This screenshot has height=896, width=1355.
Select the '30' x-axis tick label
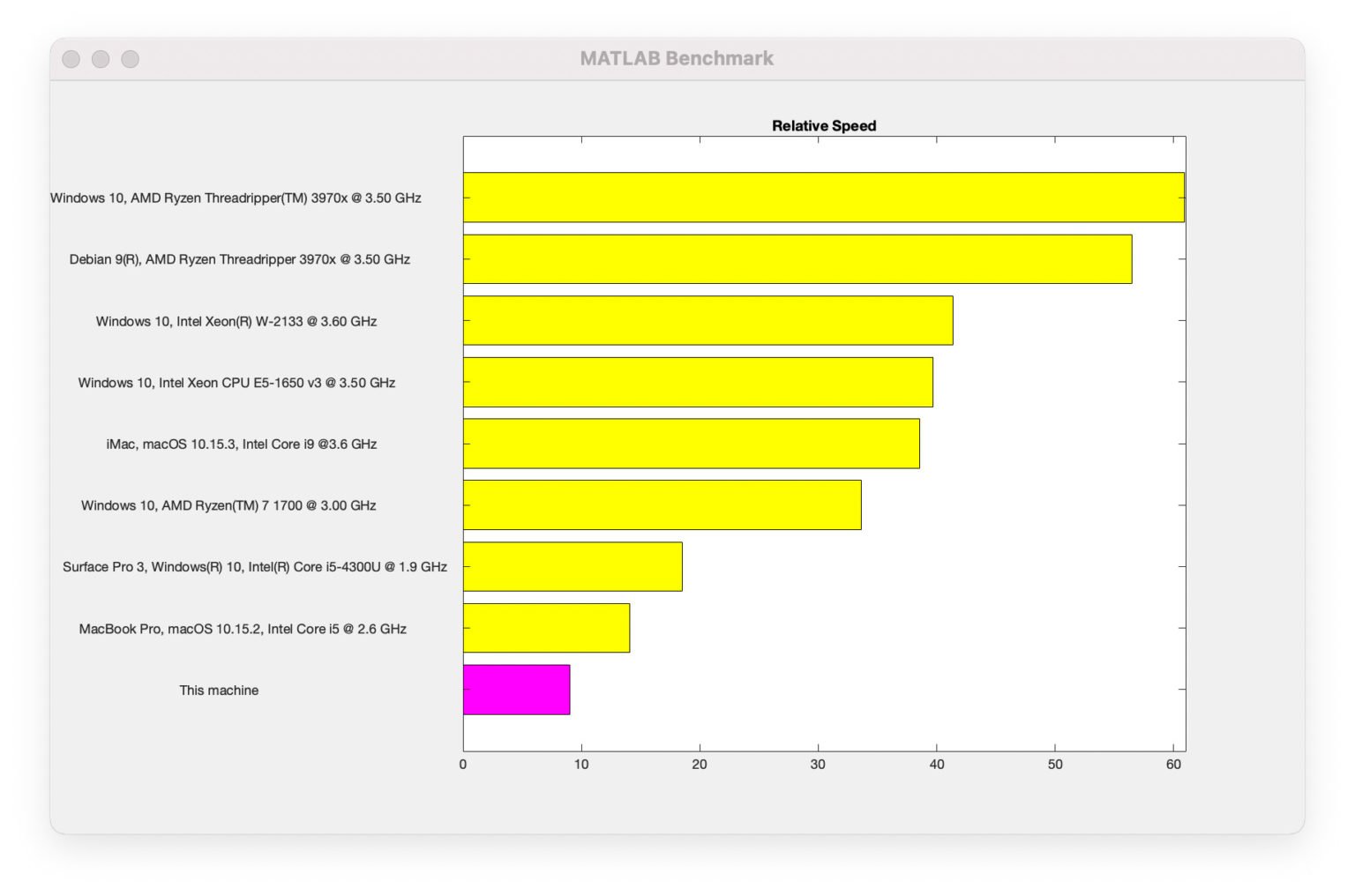[x=819, y=766]
